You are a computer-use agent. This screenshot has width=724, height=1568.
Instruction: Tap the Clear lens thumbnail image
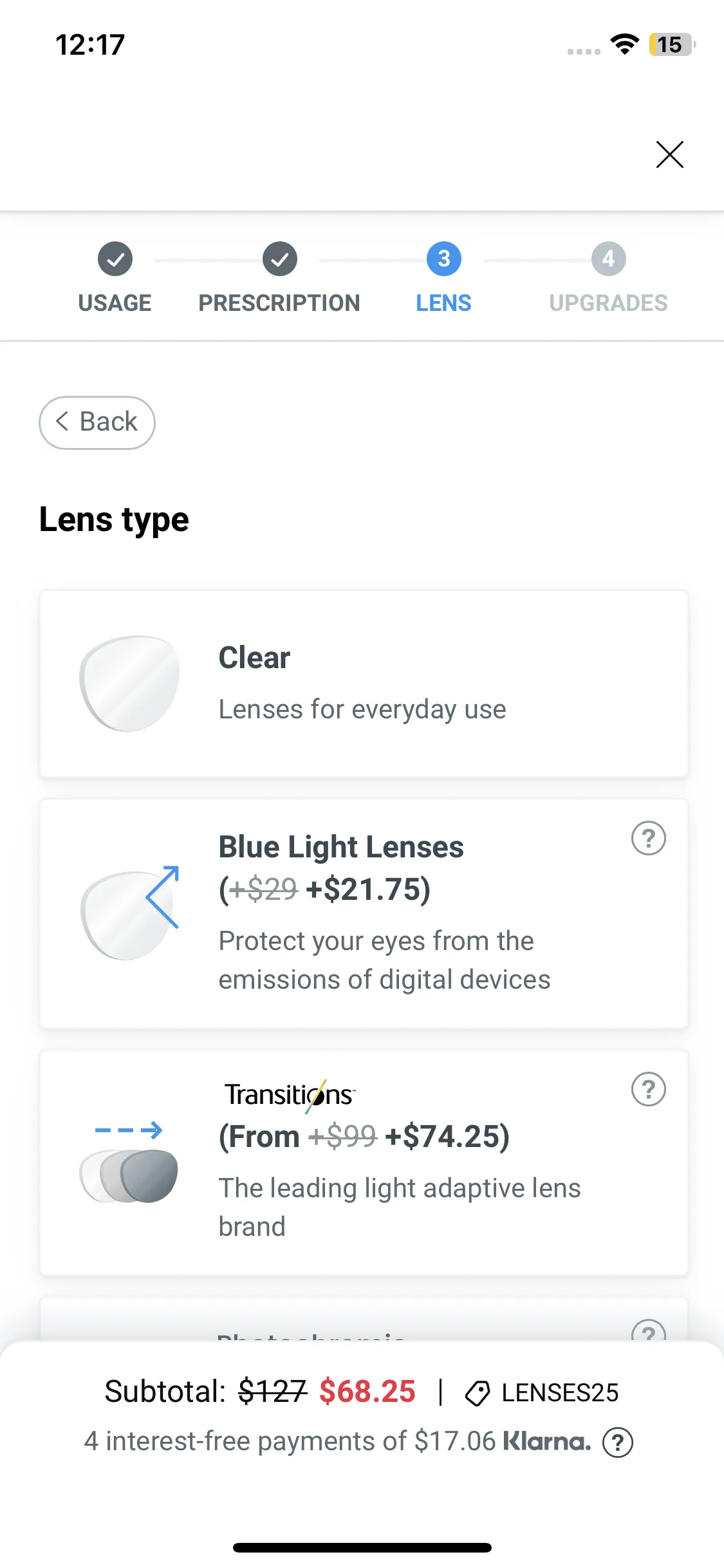pyautogui.click(x=129, y=684)
